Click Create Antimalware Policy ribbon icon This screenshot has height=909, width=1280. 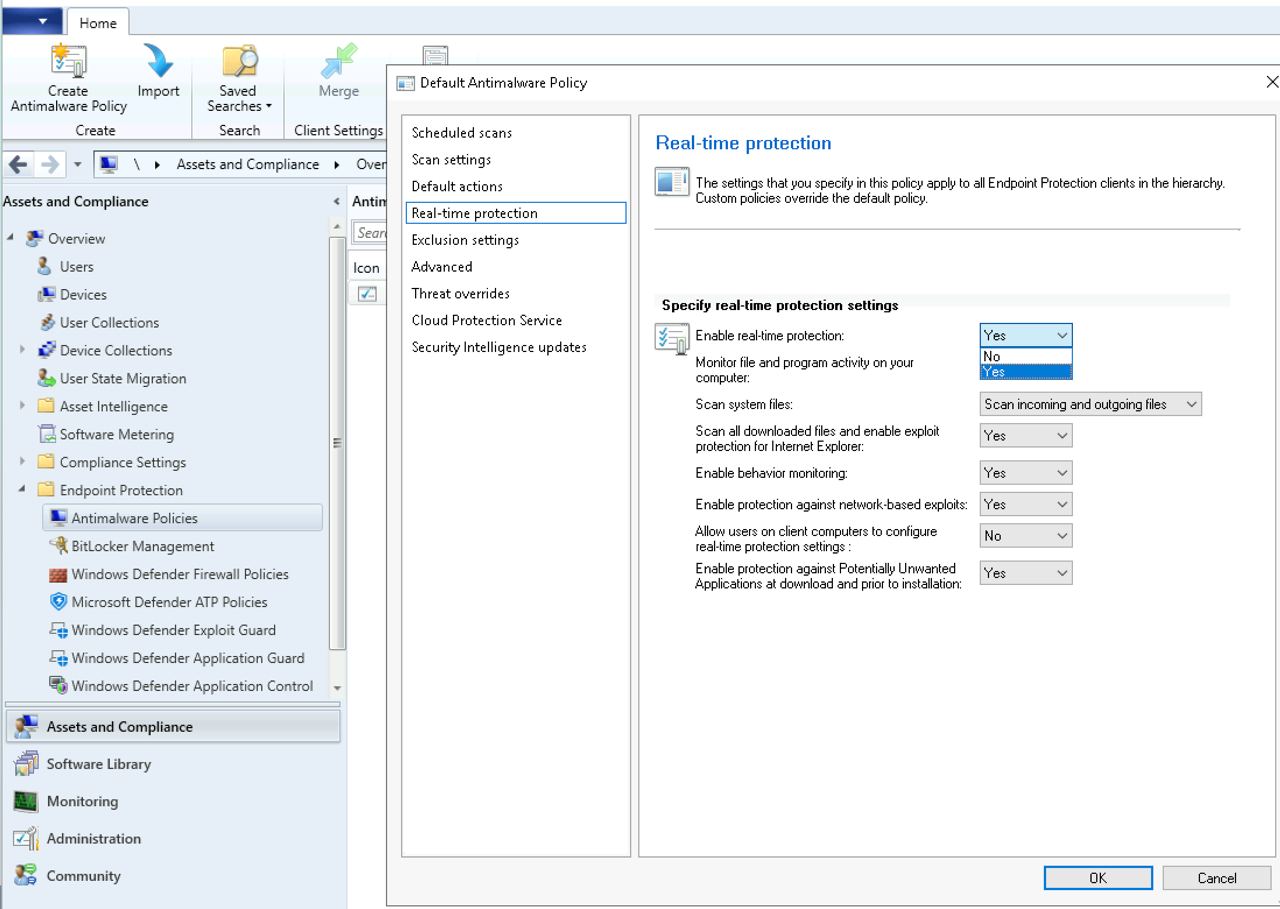68,60
